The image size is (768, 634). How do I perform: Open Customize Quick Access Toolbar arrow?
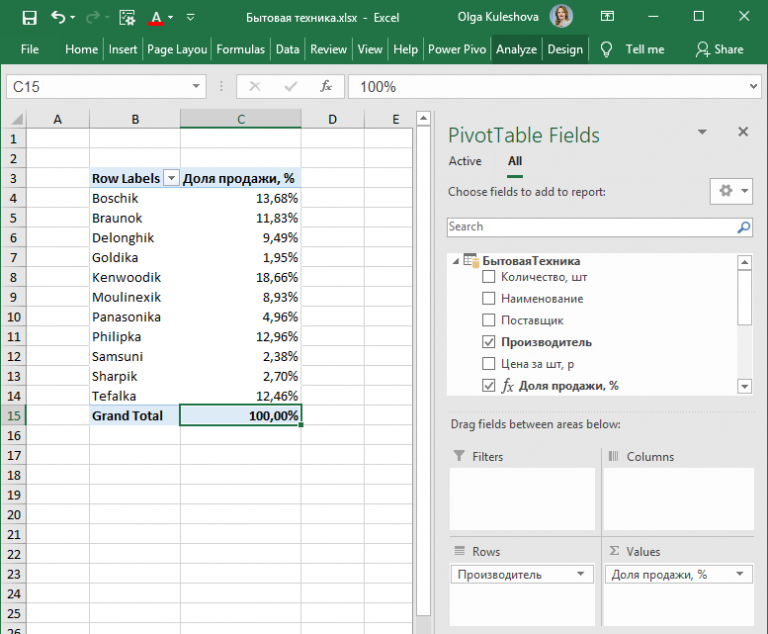tap(191, 18)
